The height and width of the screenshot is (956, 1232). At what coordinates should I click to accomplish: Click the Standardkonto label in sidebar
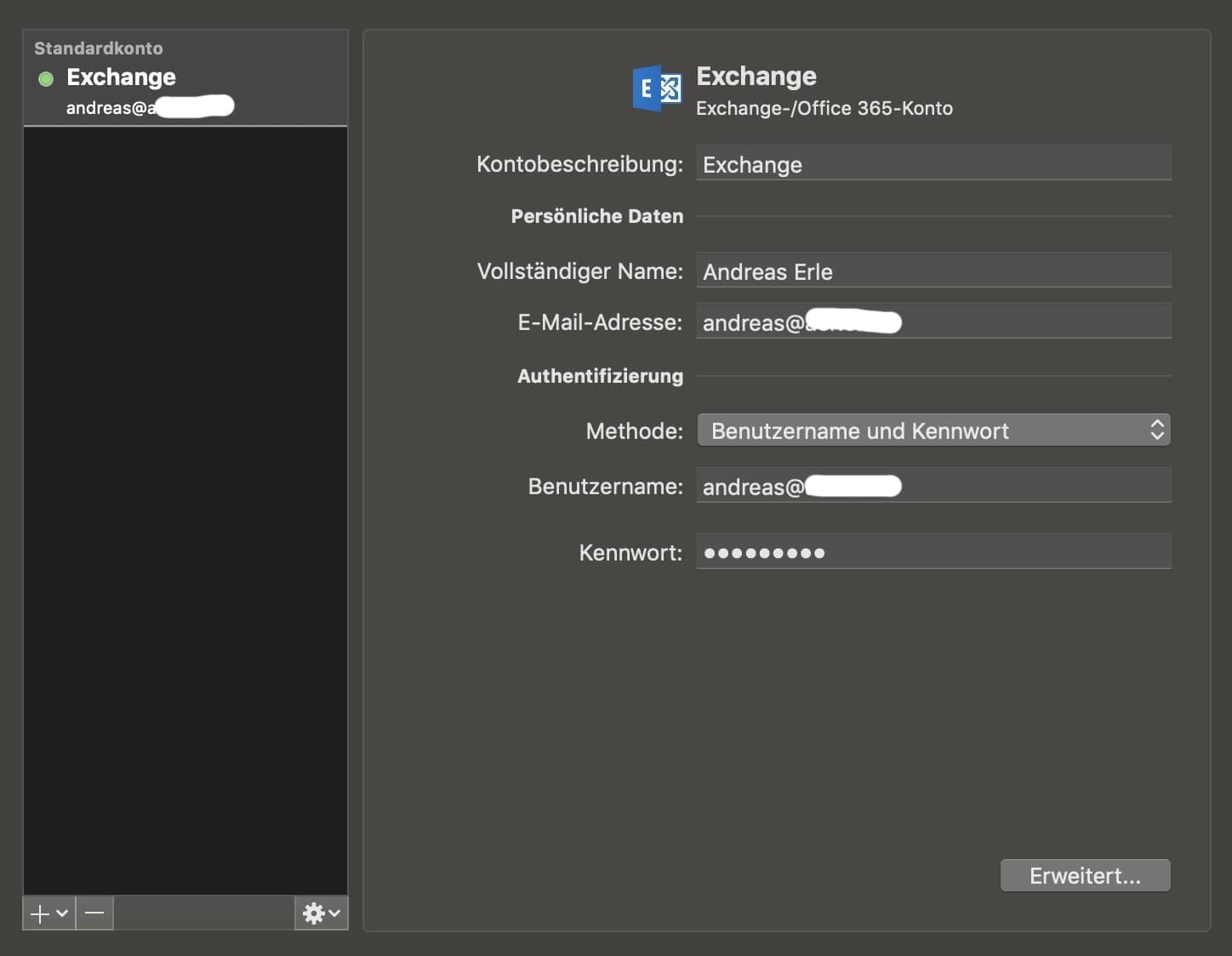99,48
